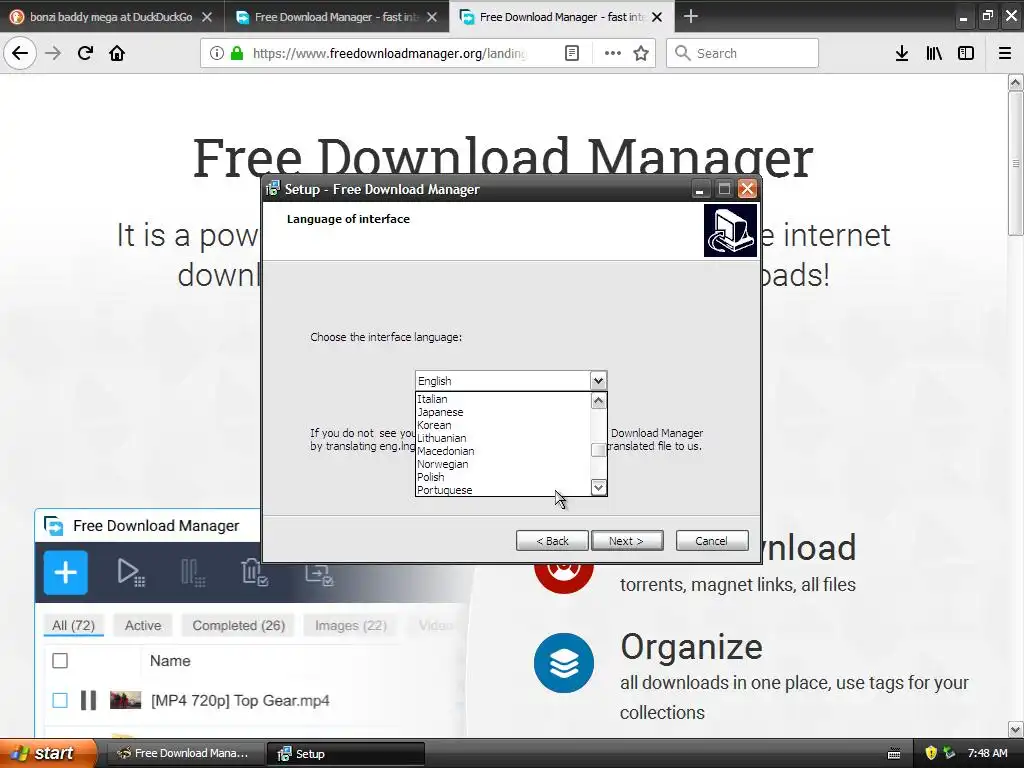This screenshot has height=768, width=1024.
Task: Click the browser Search box
Action: [x=743, y=53]
